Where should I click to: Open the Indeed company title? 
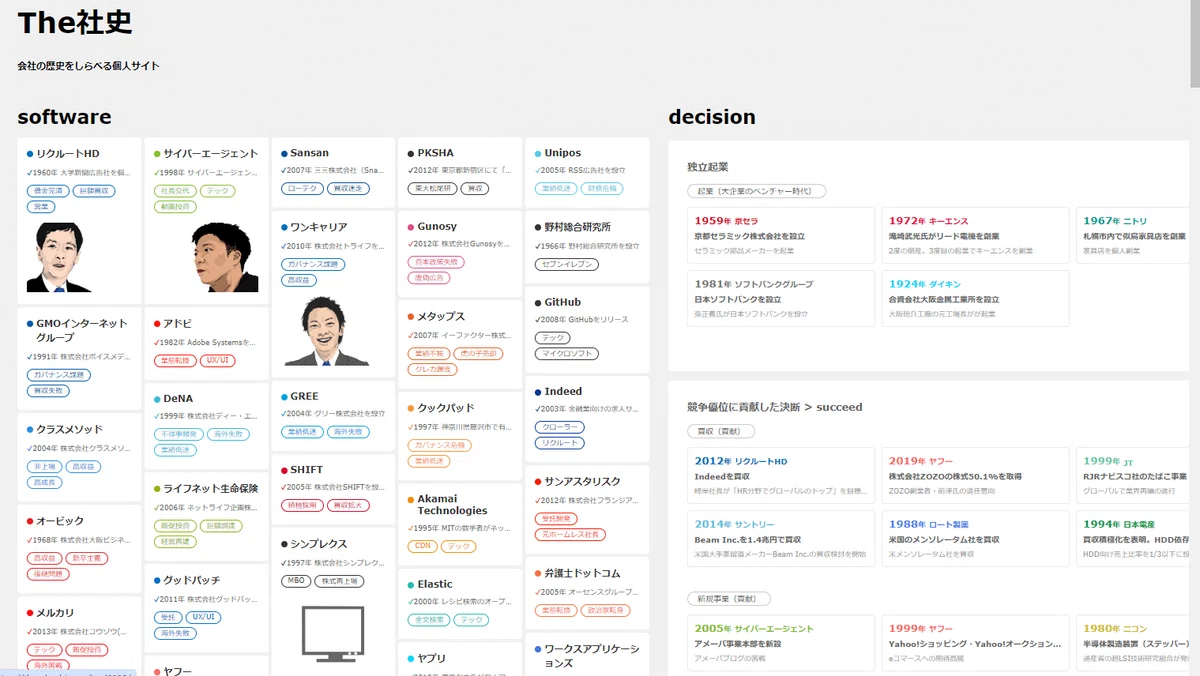[563, 392]
